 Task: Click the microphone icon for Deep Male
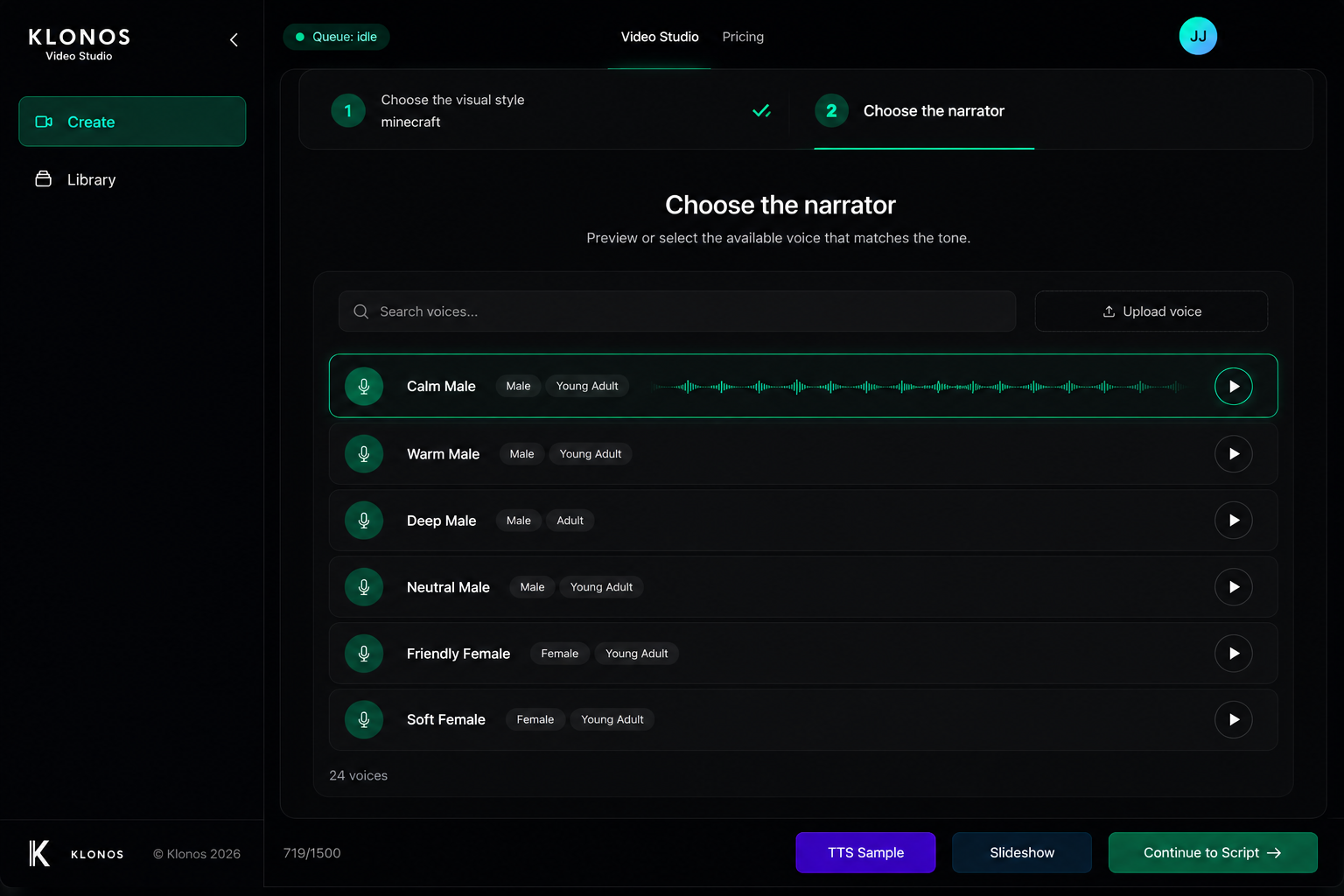(364, 521)
